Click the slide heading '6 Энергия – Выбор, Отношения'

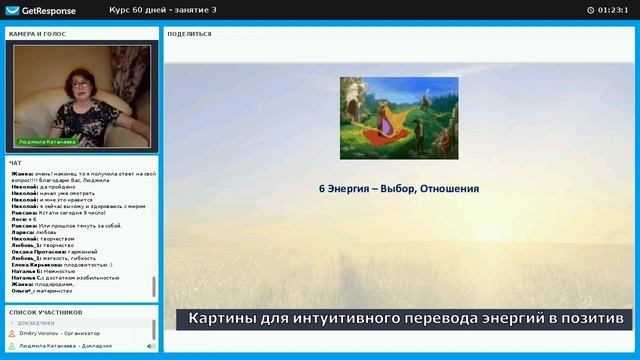399,189
